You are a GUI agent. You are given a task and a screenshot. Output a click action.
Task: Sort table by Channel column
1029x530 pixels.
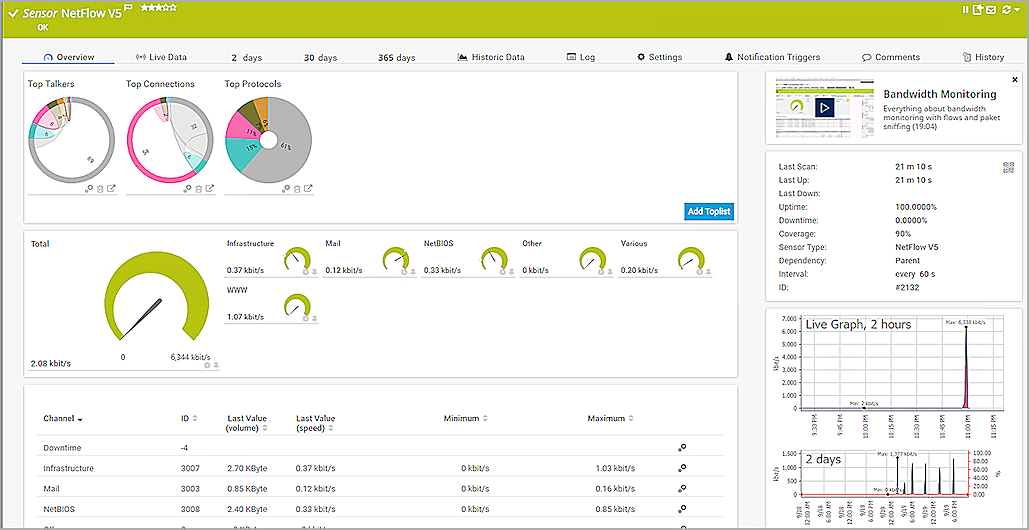coord(63,419)
